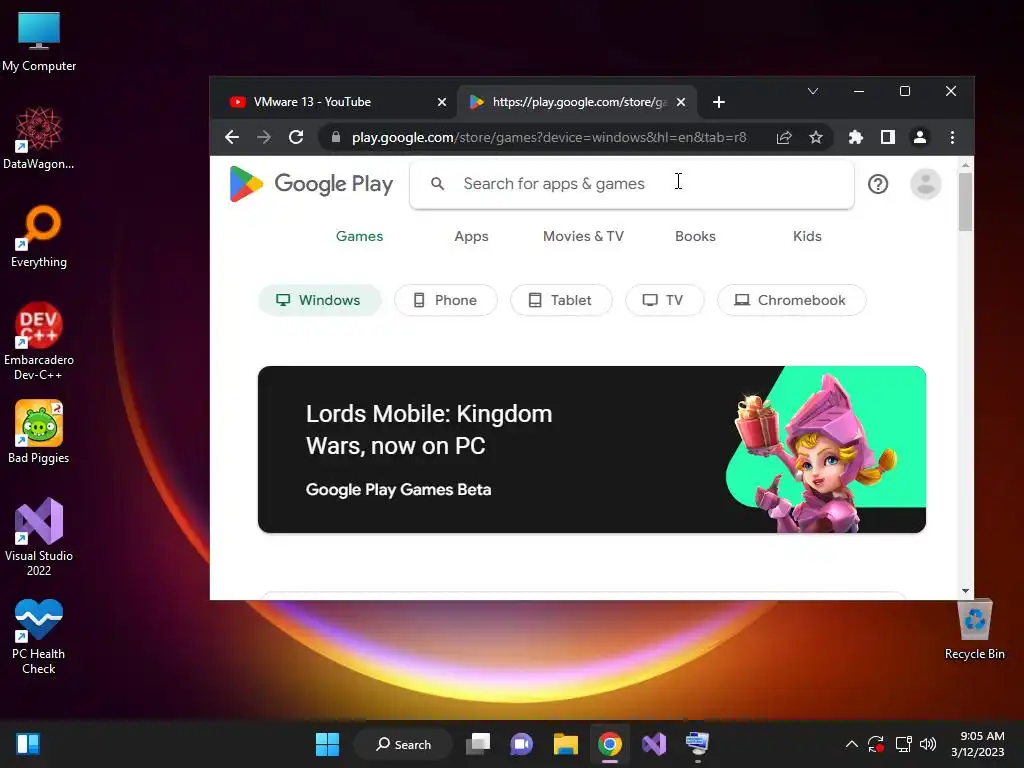Click the taskbar Search box

(x=403, y=744)
